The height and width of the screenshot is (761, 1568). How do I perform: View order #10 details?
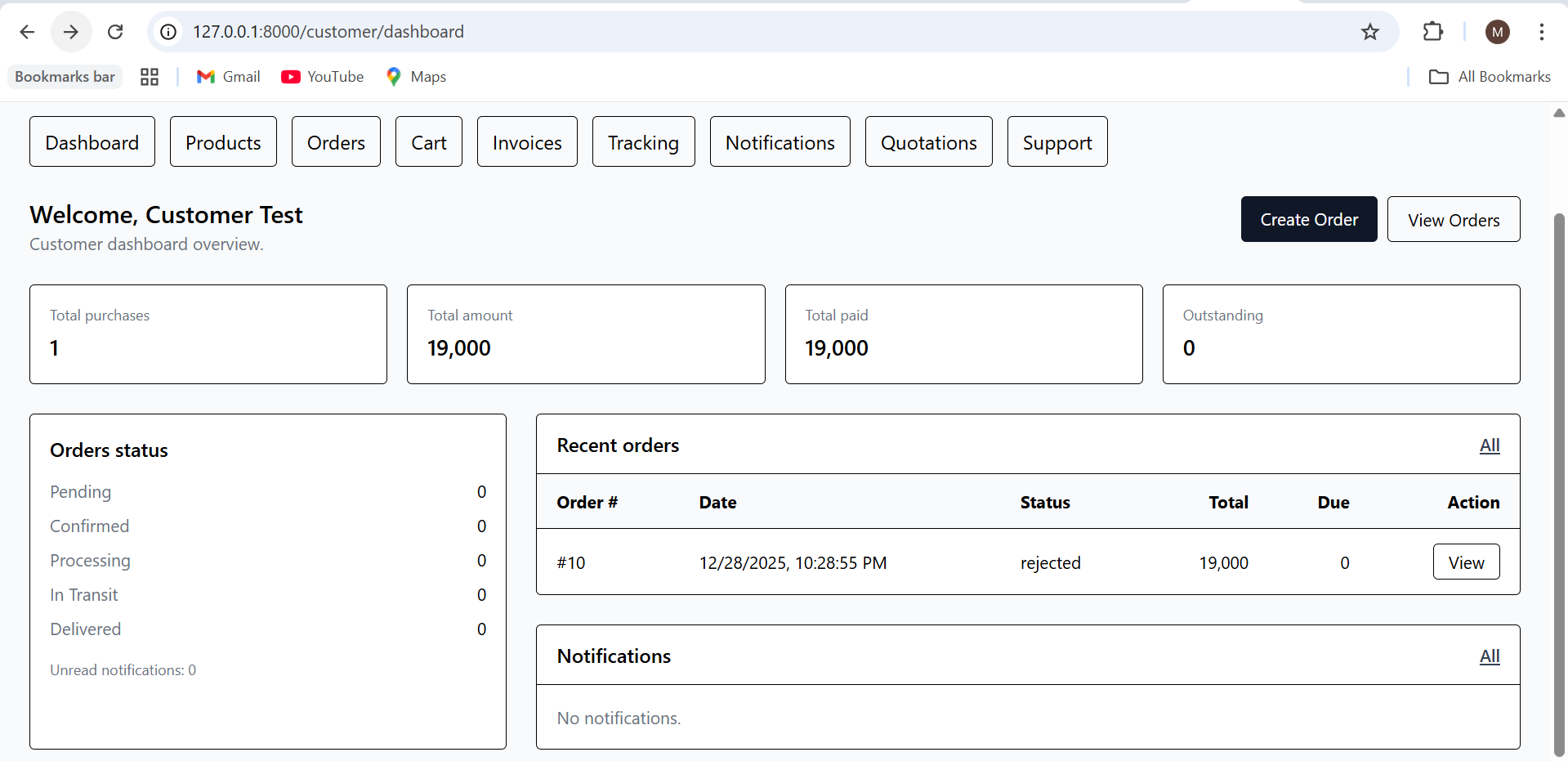pyautogui.click(x=1465, y=562)
